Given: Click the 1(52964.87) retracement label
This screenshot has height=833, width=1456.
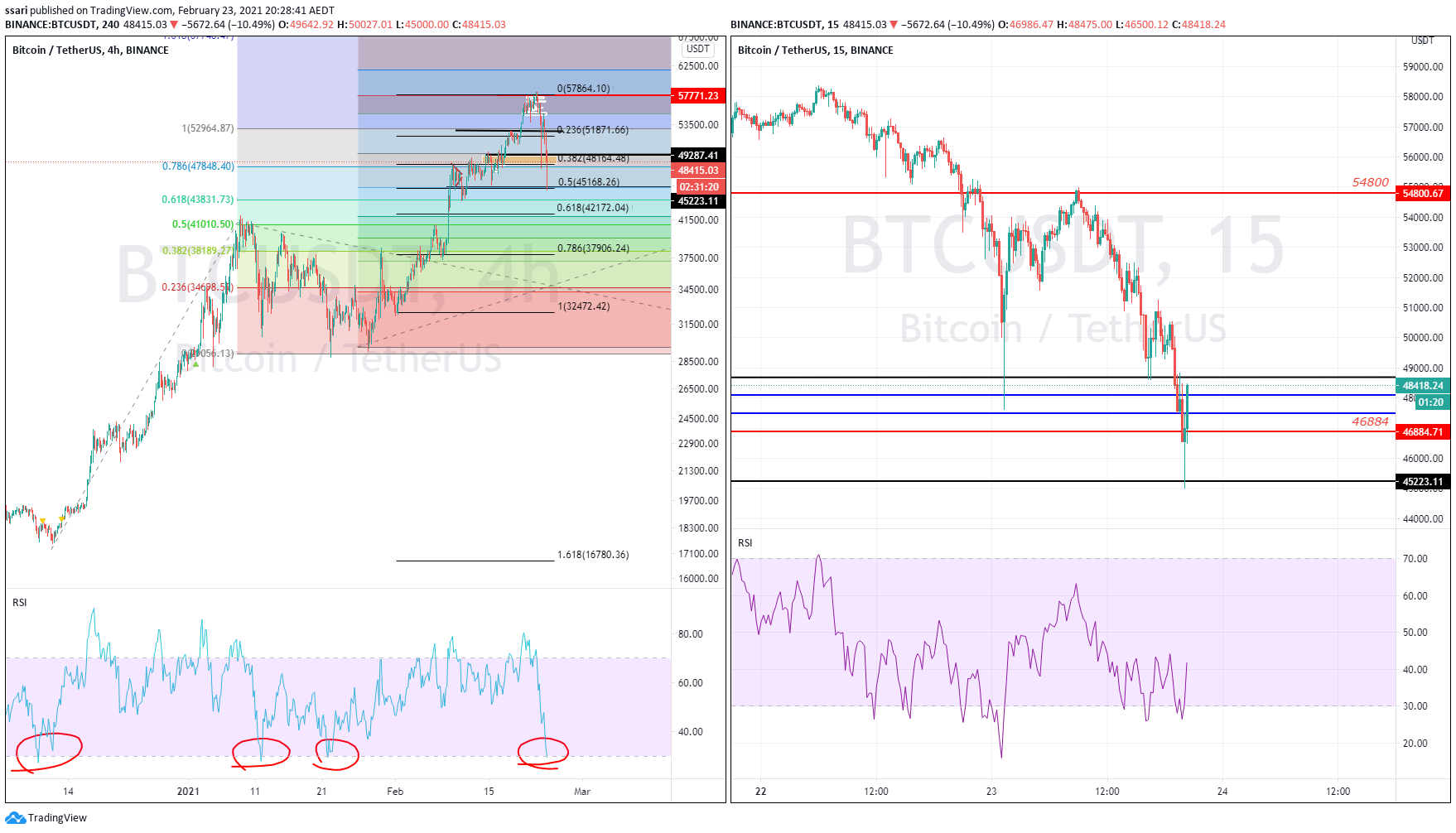Looking at the screenshot, I should click(208, 128).
